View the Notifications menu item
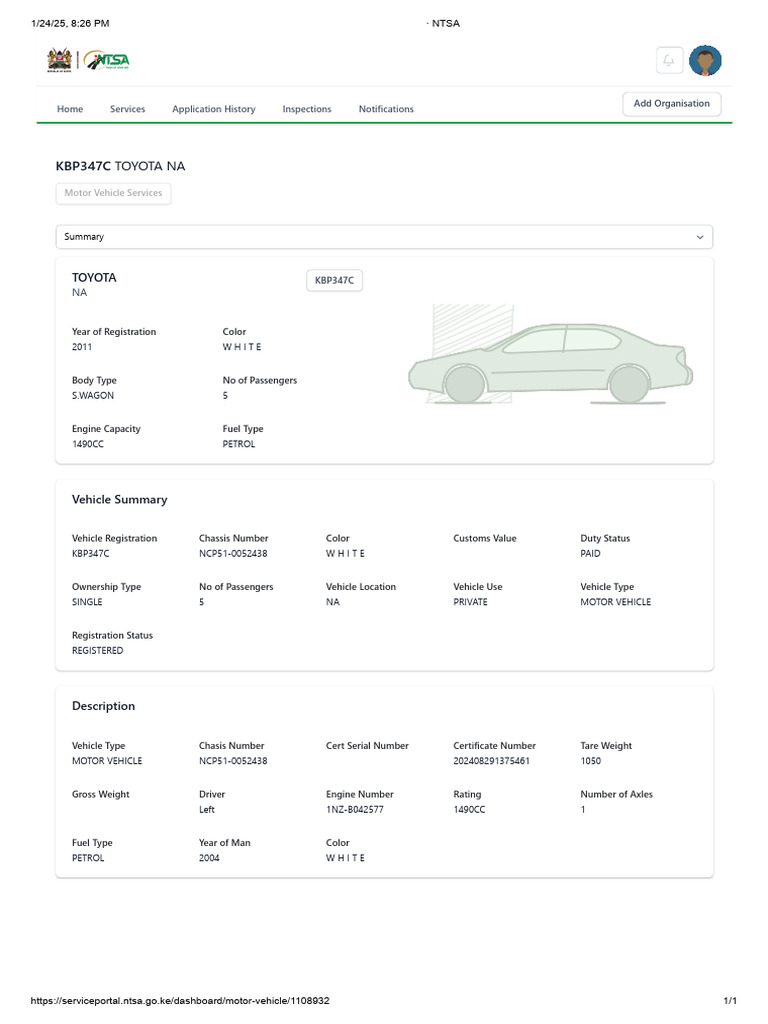Viewport: 768px width, 1024px height. pyautogui.click(x=386, y=109)
